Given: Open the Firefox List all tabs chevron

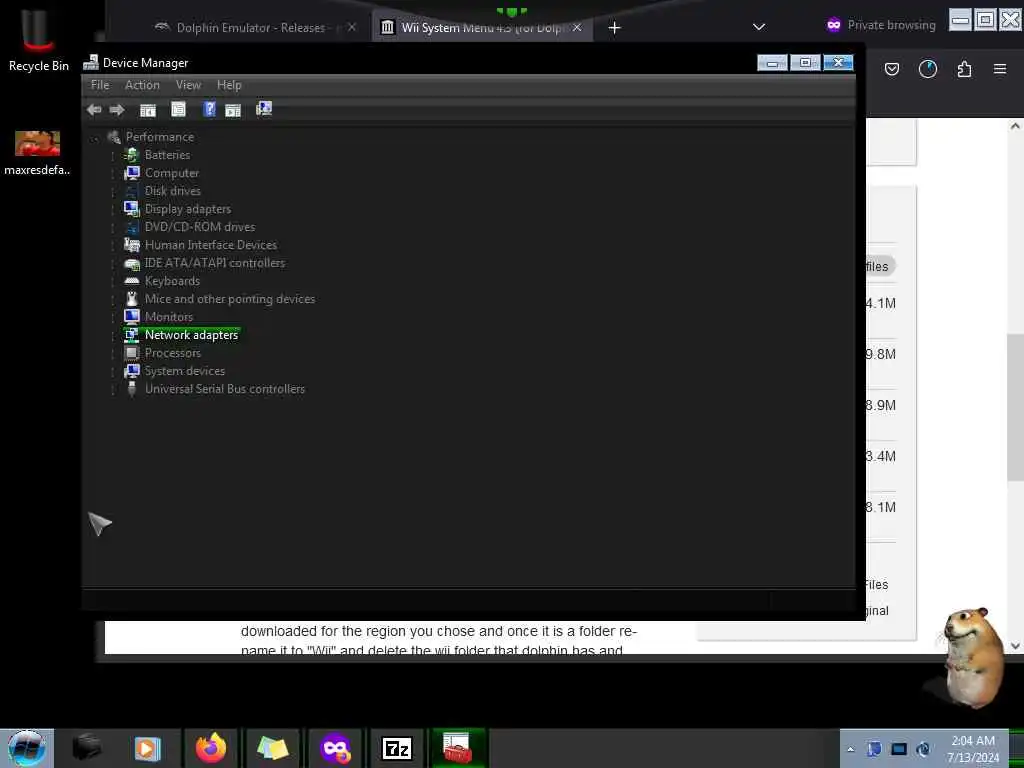Looking at the screenshot, I should coord(758,27).
